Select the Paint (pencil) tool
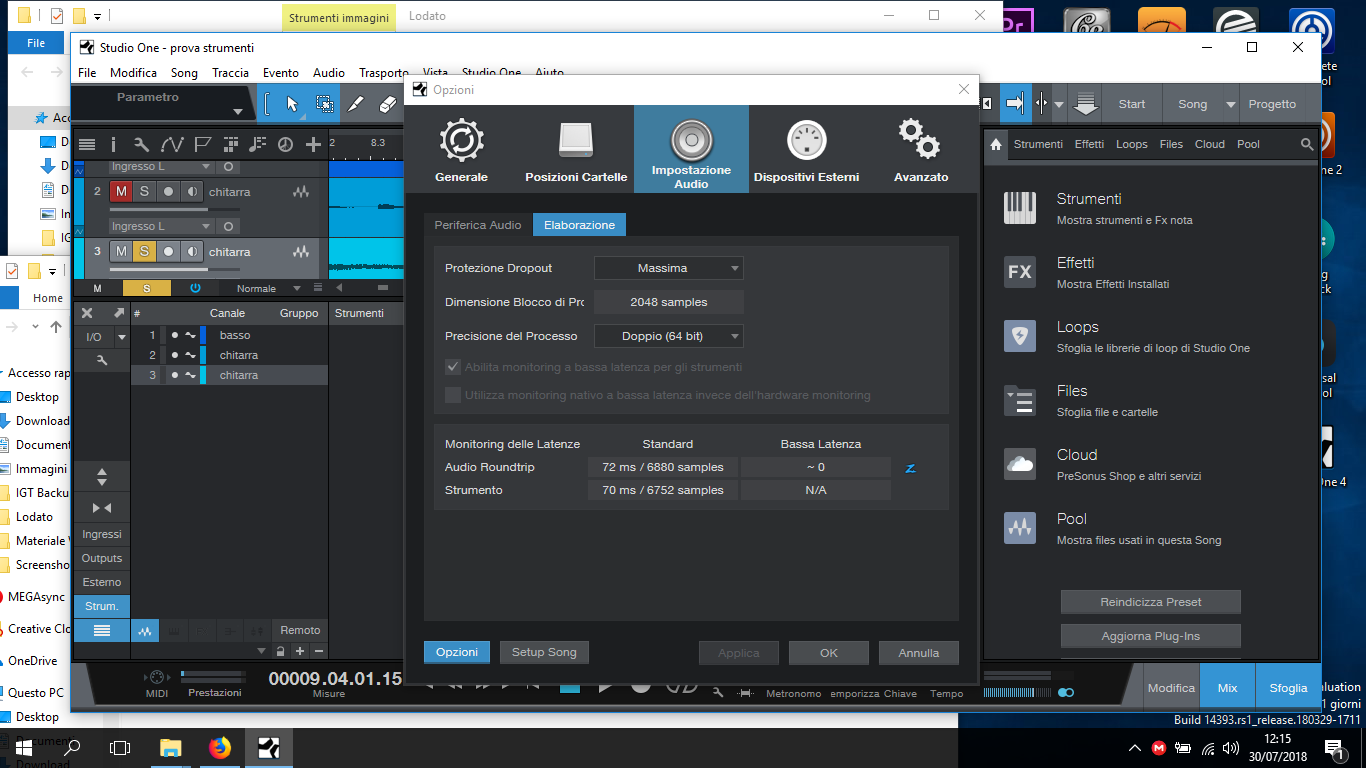This screenshot has height=768, width=1366. tap(355, 104)
